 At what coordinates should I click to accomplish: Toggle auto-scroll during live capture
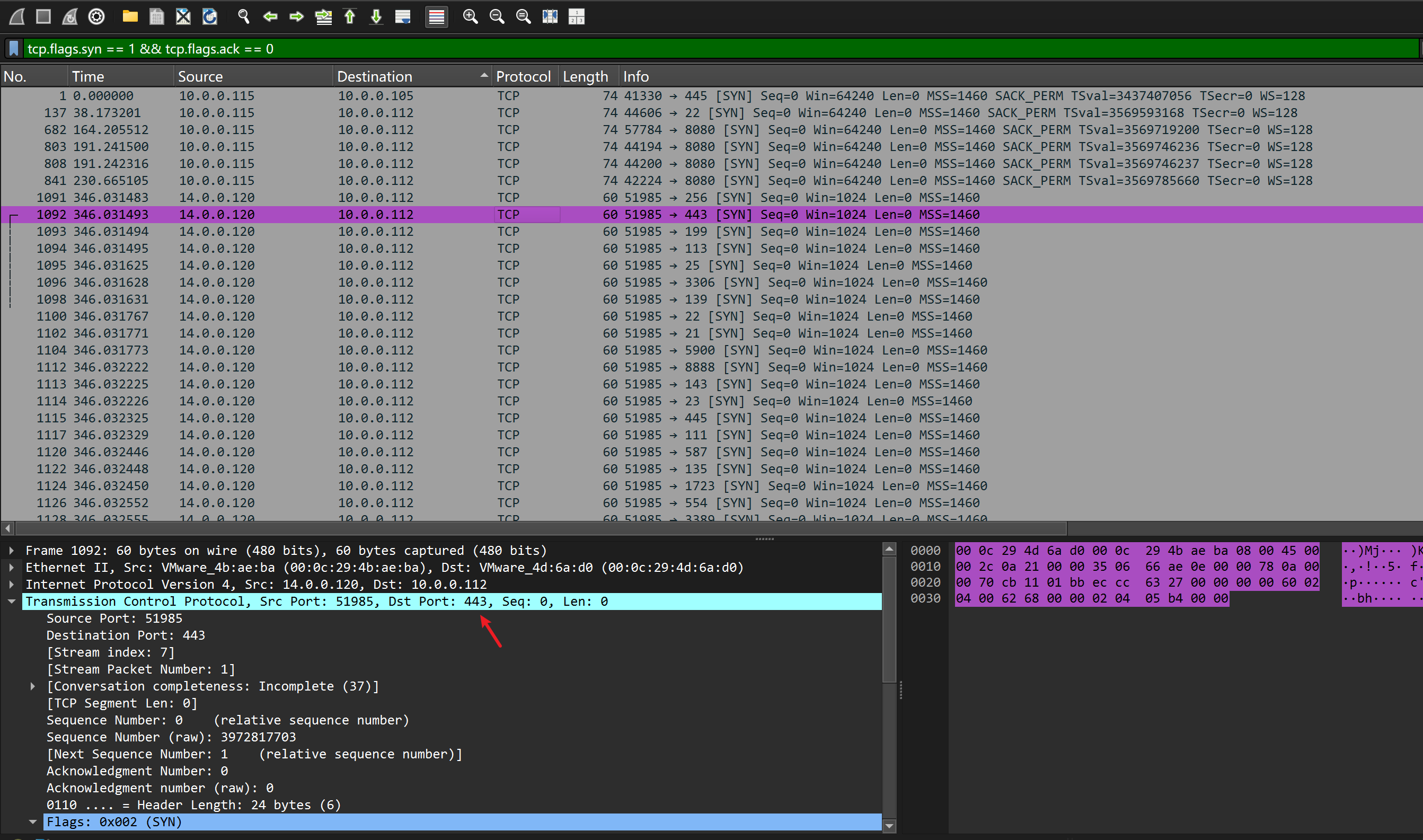[403, 16]
